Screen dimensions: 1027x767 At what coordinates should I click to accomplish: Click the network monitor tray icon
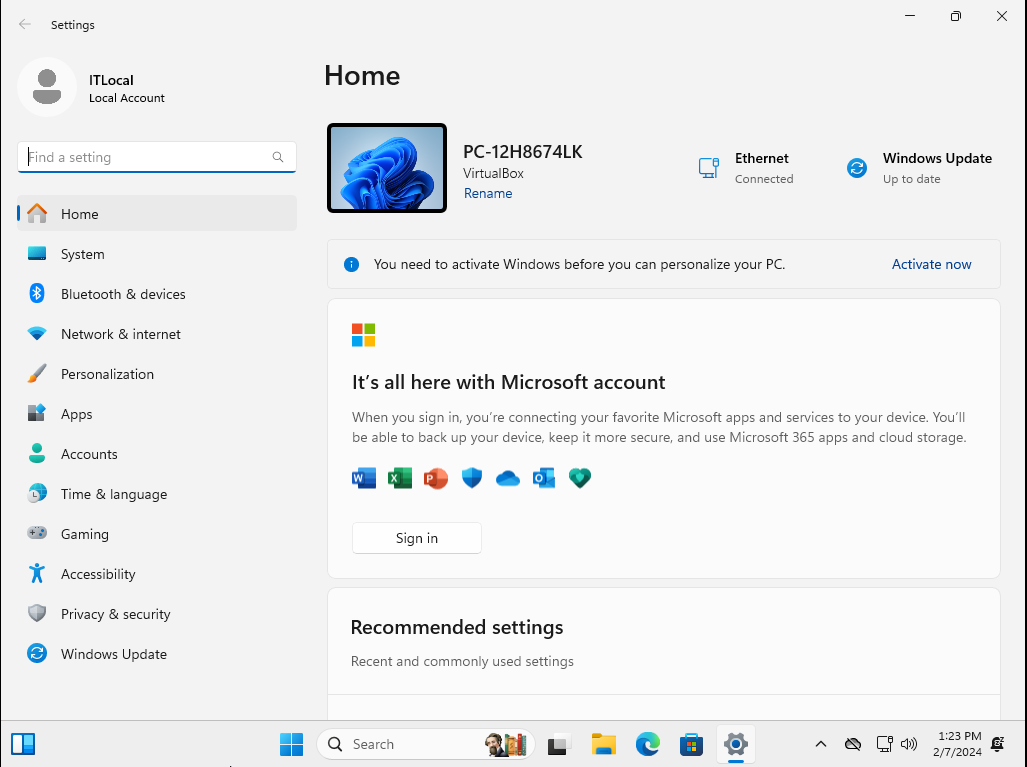click(884, 744)
